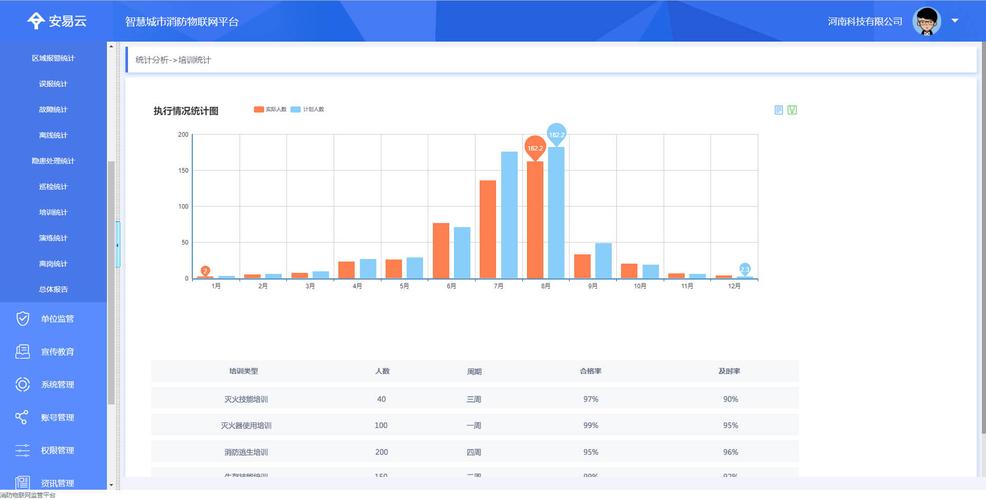The width and height of the screenshot is (986, 500).
Task: Click the orange 8月 actual bar
Action: pos(535,220)
